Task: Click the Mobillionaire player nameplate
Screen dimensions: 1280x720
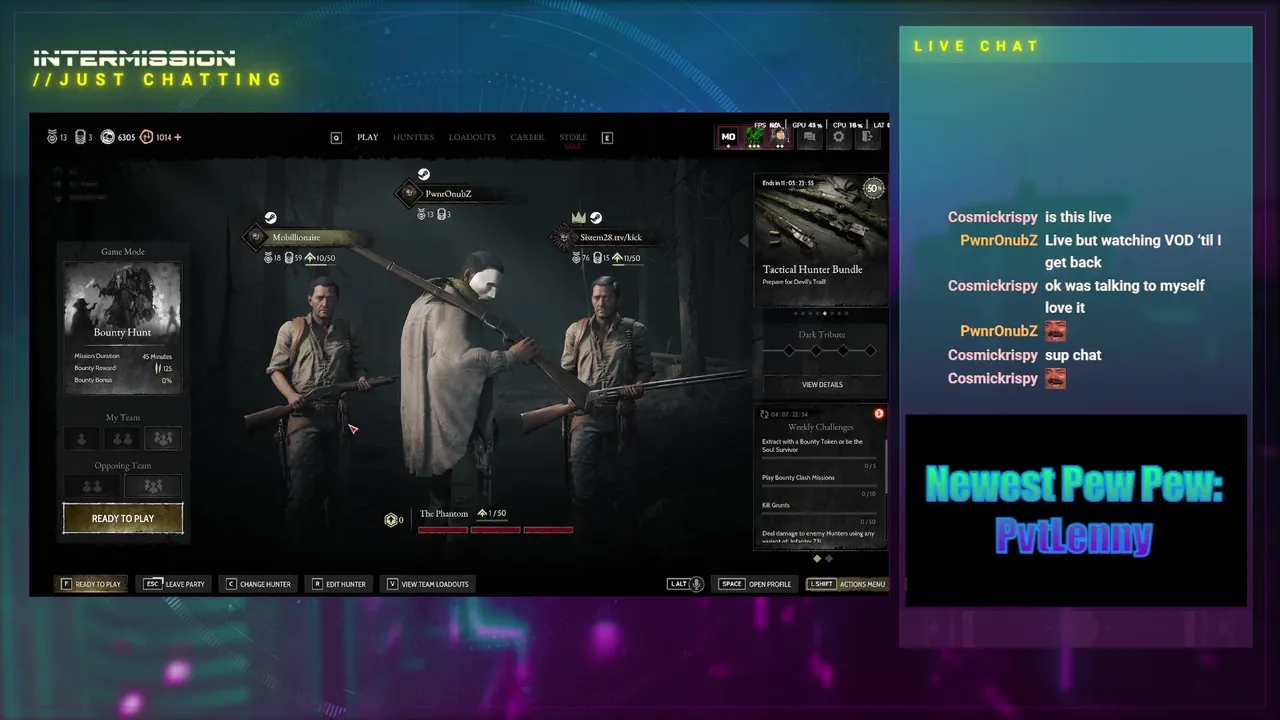Action: tap(308, 238)
